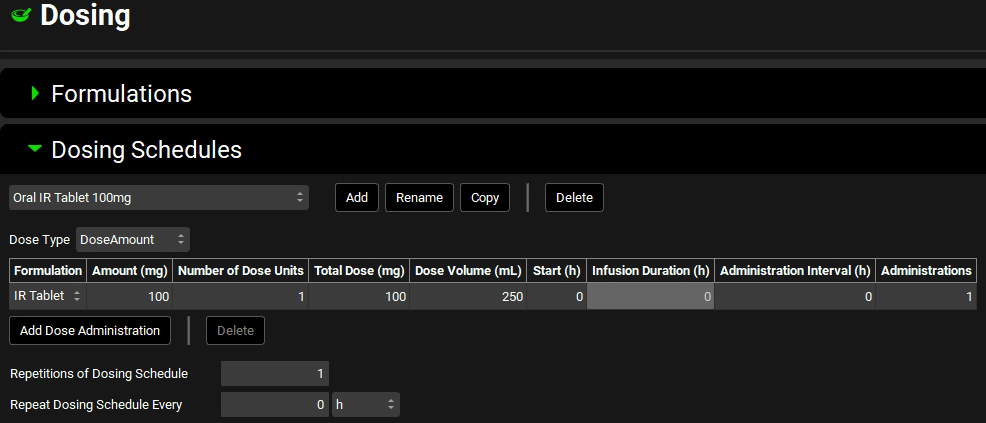Click the Dose Volume cell showing 250
986x423 pixels.
467,296
